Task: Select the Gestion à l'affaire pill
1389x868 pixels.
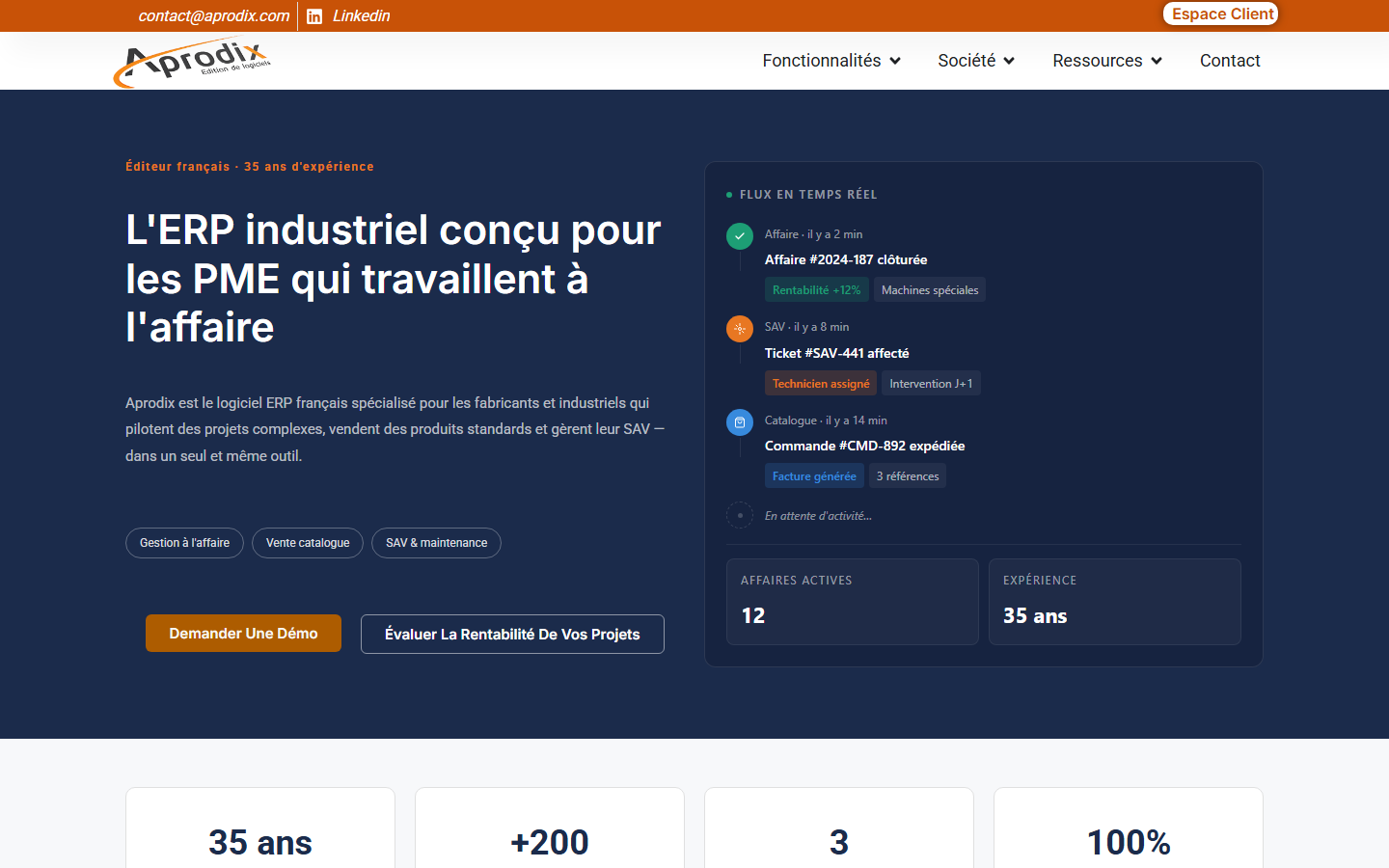Action: [184, 543]
